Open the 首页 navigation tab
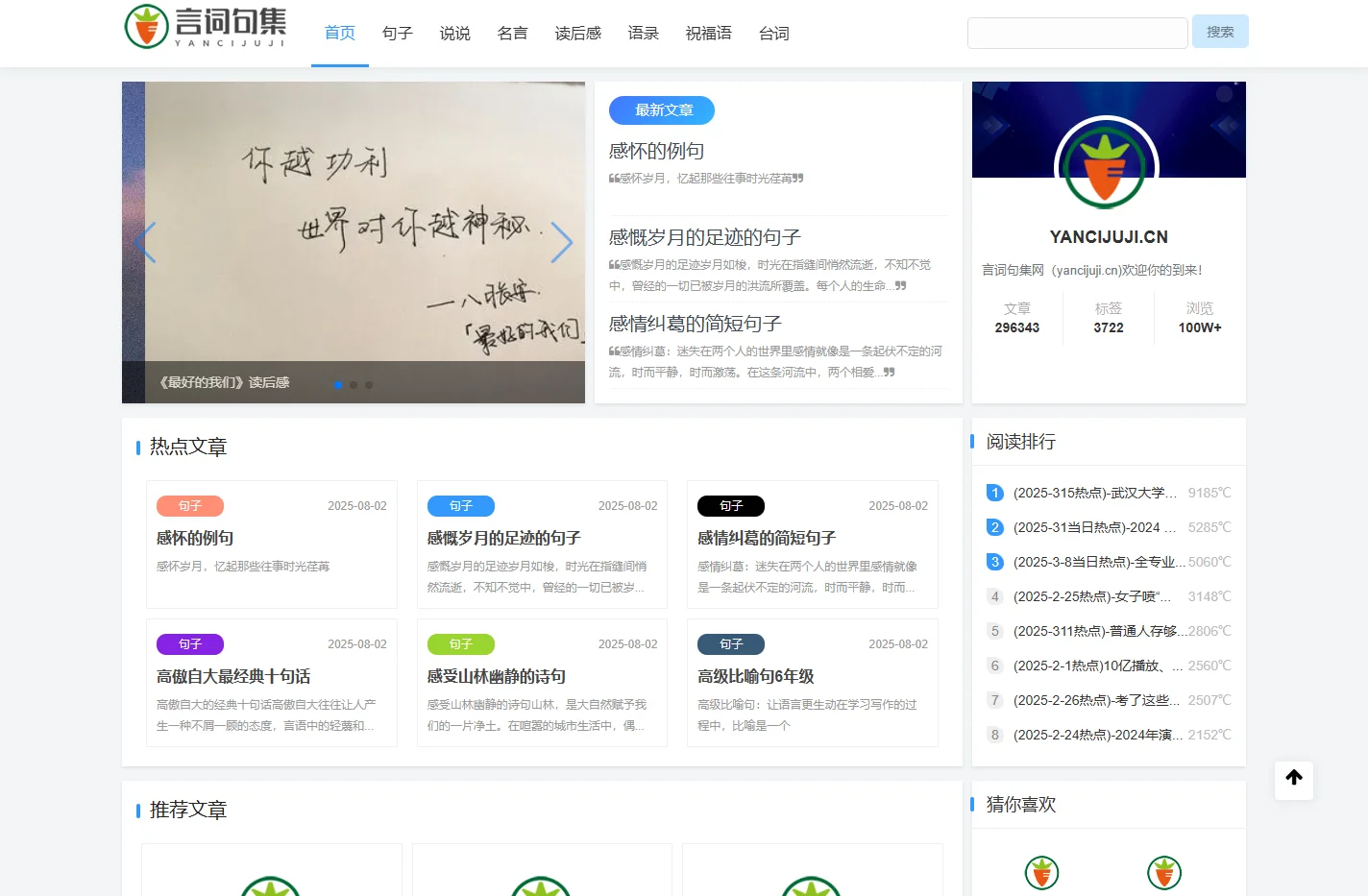Viewport: 1368px width, 896px height. pos(340,34)
